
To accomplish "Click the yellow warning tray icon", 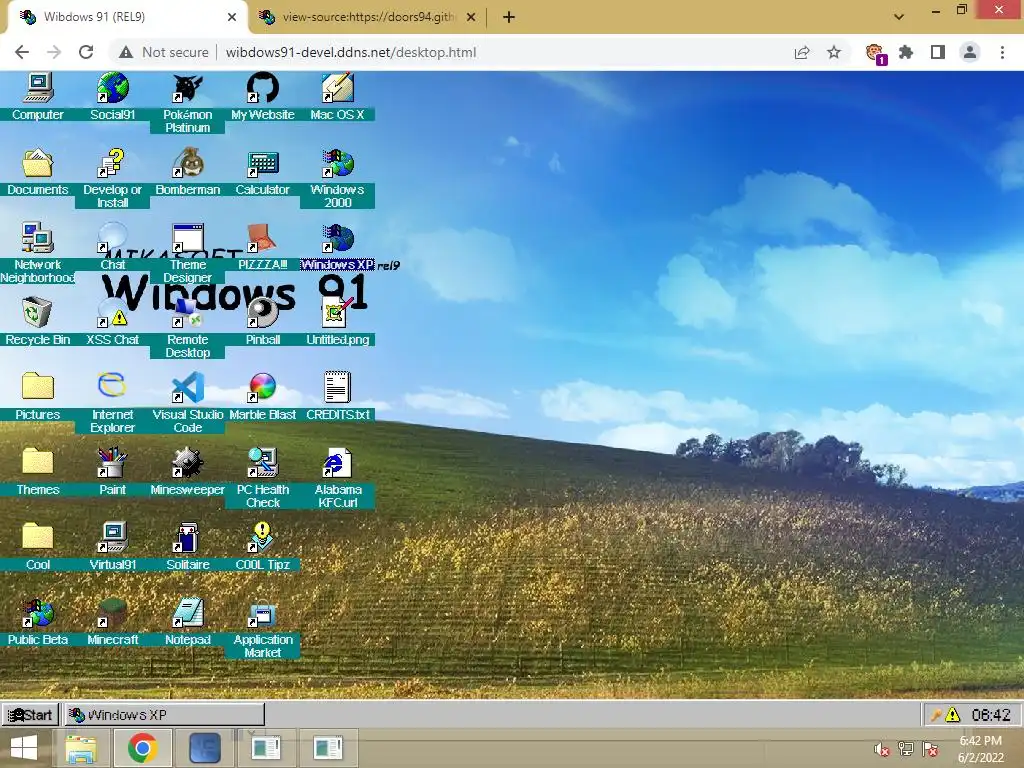I will pos(953,715).
